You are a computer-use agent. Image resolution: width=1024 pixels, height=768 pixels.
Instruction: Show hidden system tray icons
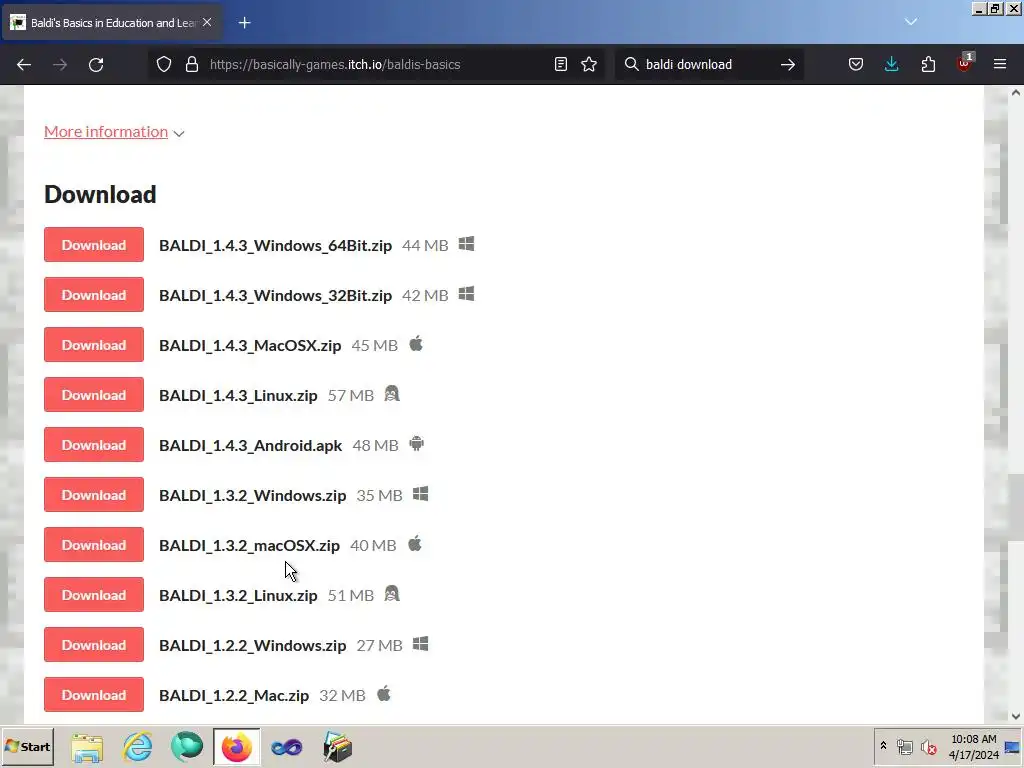click(x=884, y=746)
